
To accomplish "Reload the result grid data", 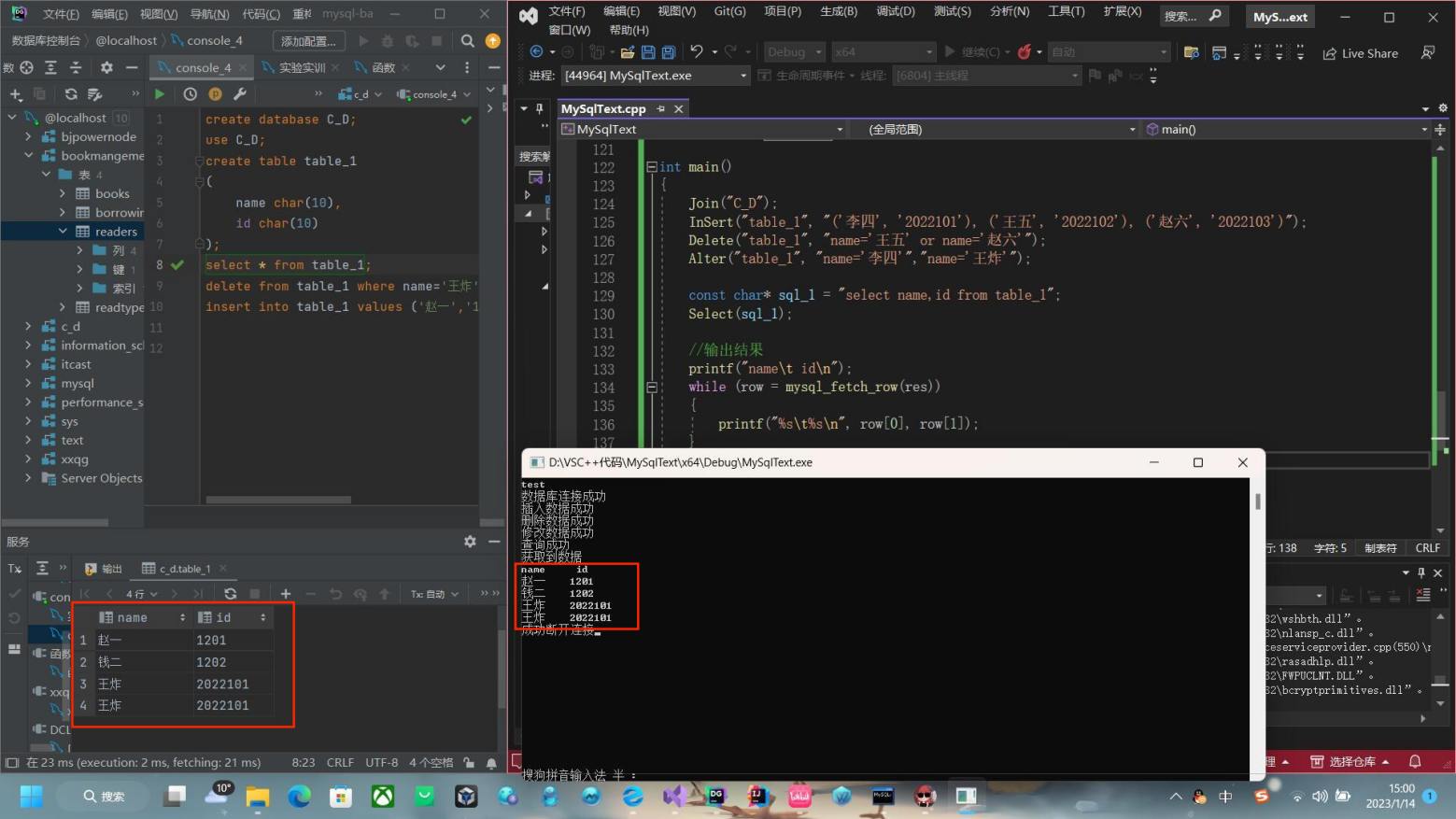I will 231,594.
